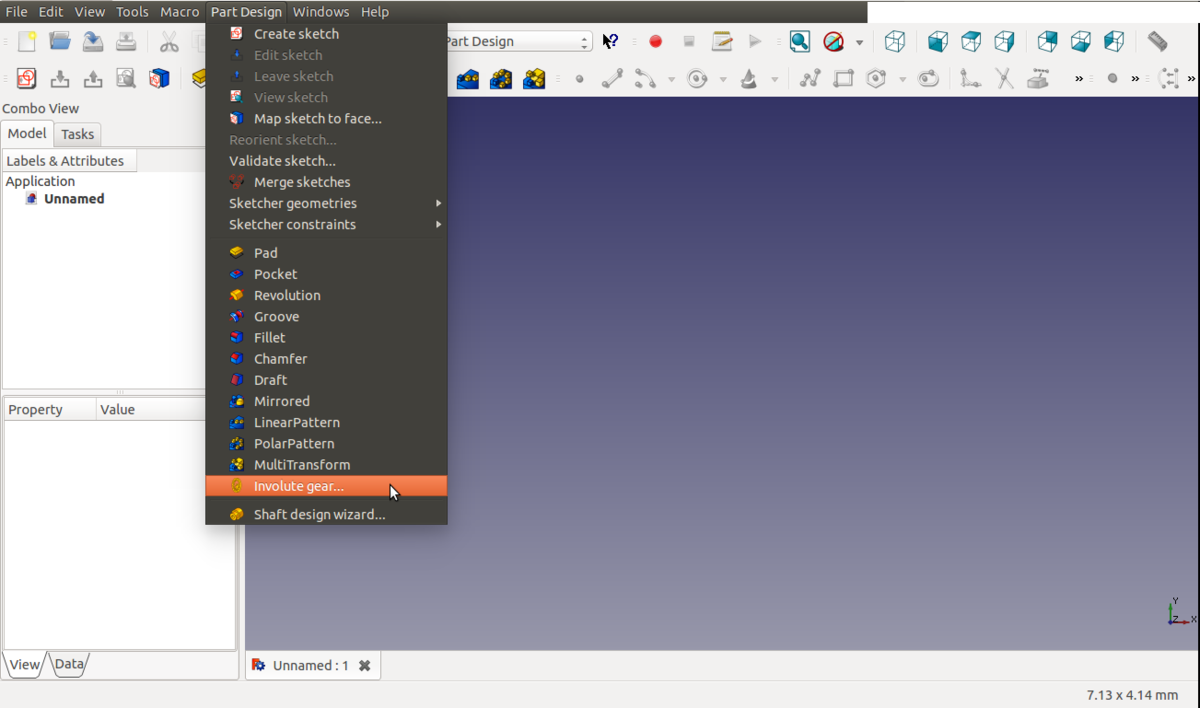The image size is (1200, 708).
Task: Select the Unnamed document in the tree
Action: [74, 199]
